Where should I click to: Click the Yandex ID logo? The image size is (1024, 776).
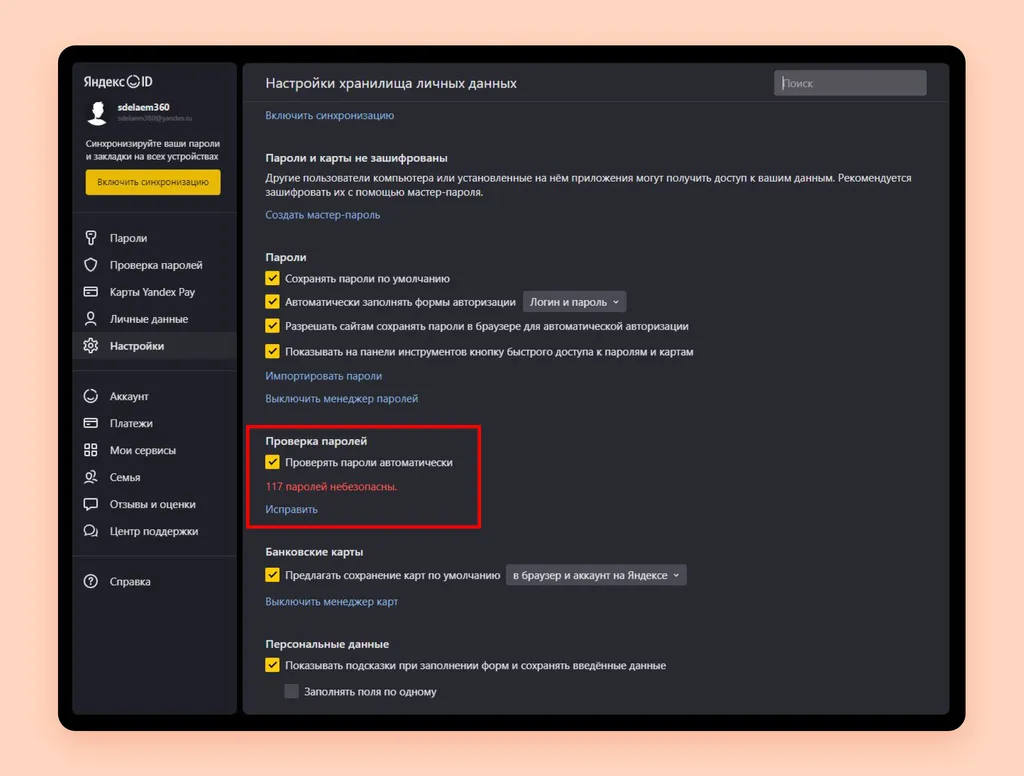pos(118,82)
